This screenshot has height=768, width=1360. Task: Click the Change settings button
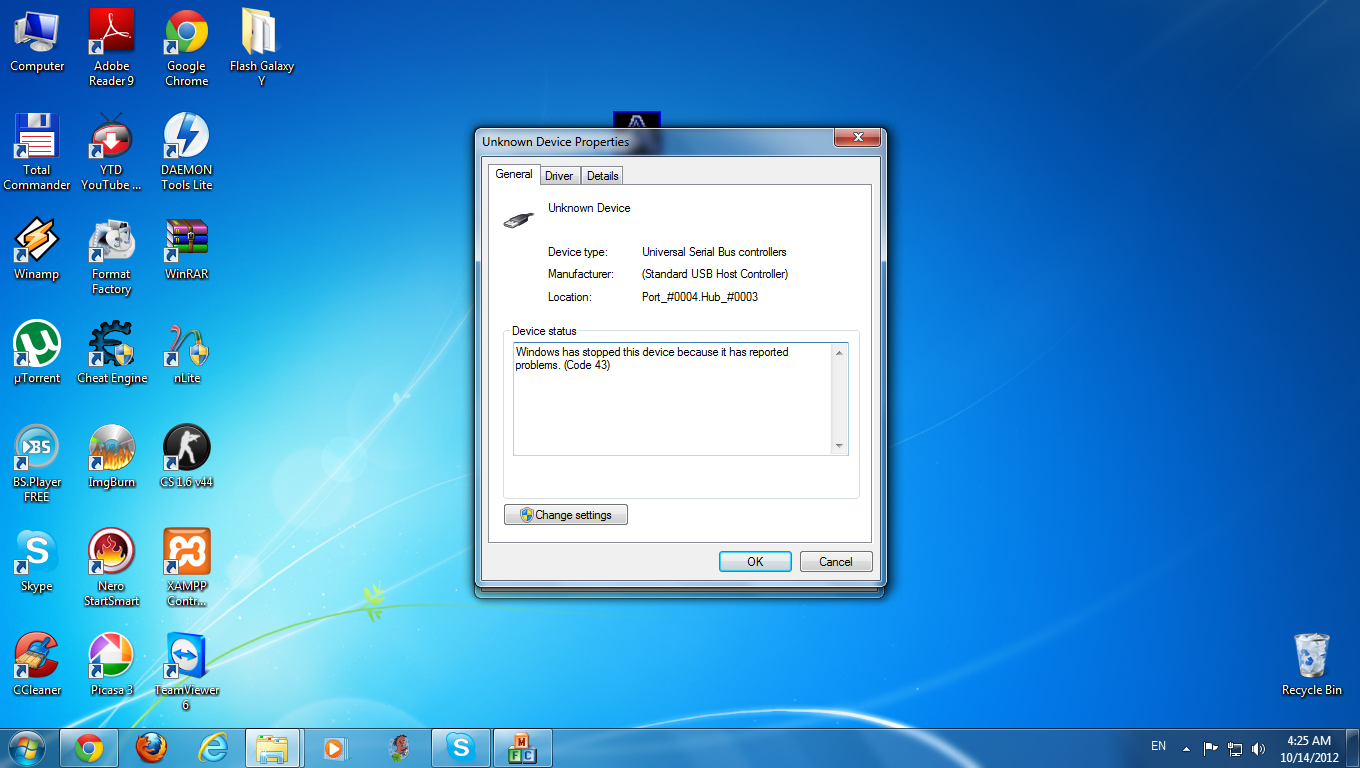tap(566, 515)
